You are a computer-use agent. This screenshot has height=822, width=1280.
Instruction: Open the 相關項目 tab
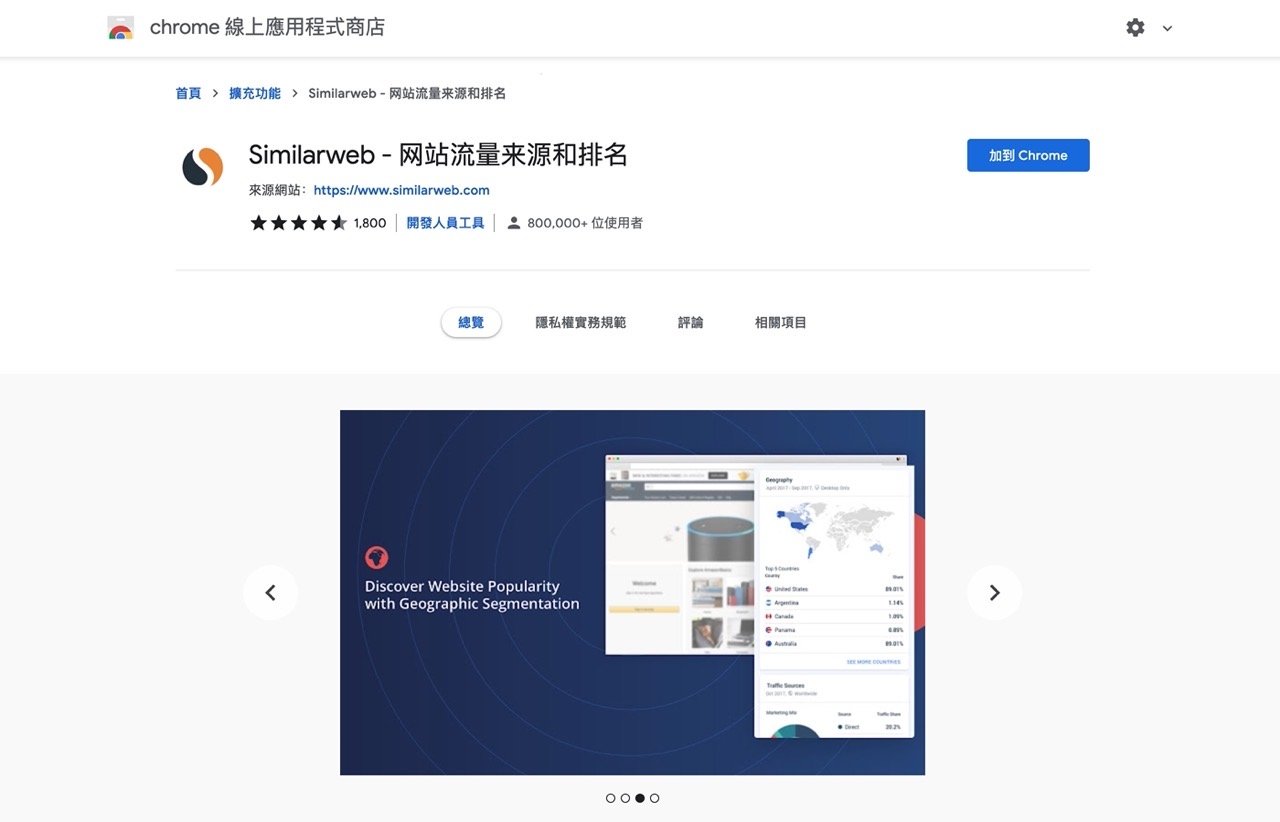[781, 322]
